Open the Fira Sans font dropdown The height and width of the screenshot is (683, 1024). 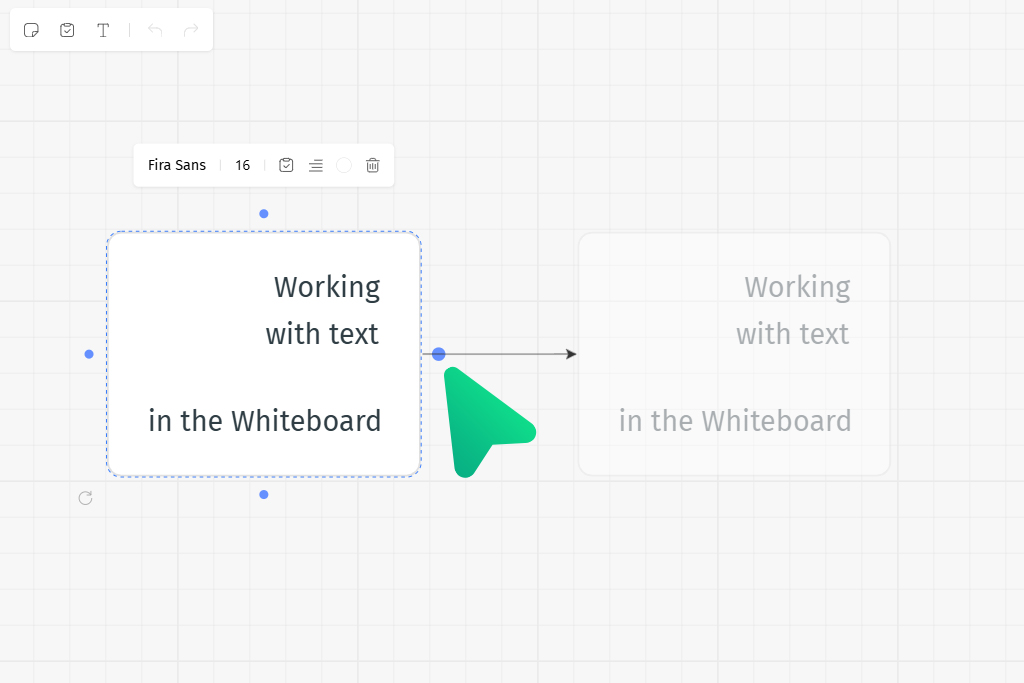(x=177, y=165)
